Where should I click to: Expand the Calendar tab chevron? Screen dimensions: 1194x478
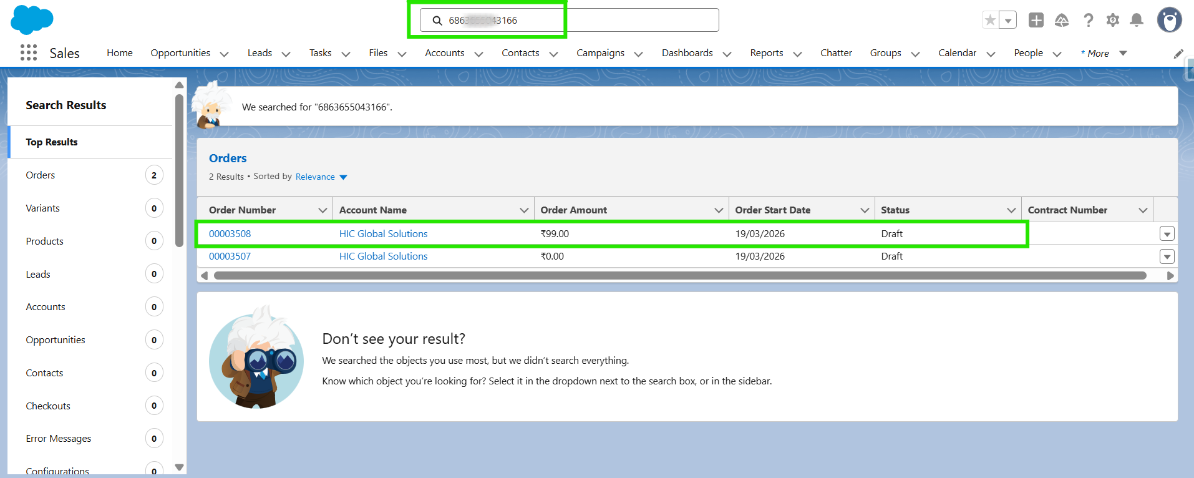(x=991, y=54)
